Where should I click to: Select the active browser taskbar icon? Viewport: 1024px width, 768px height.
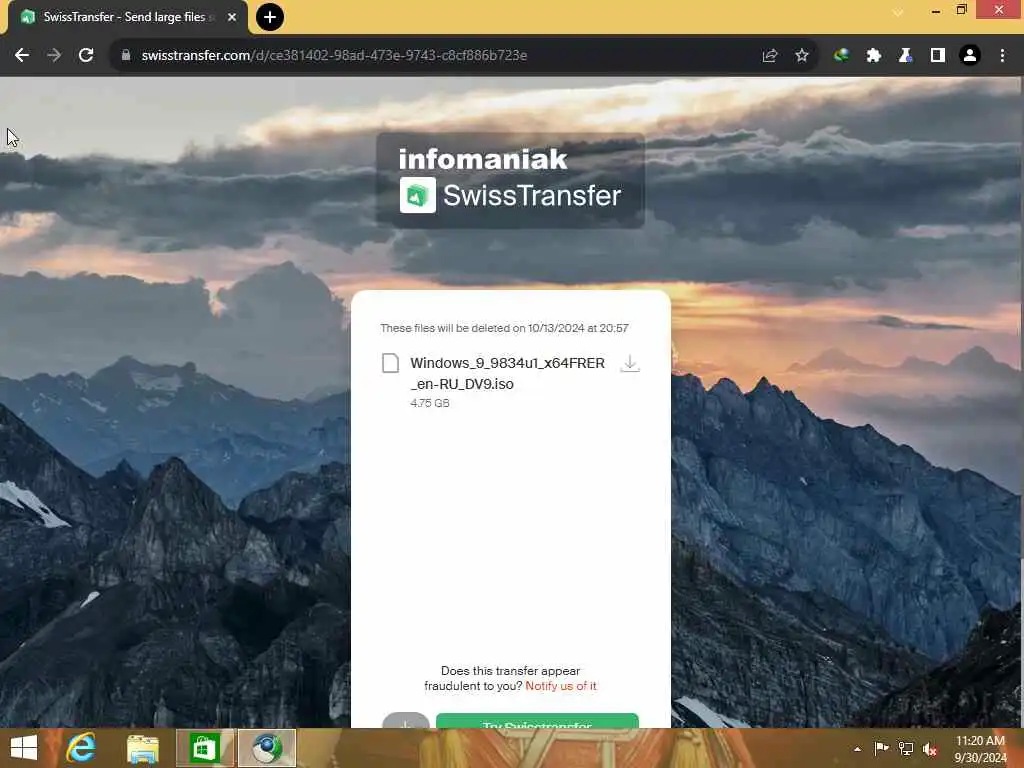(x=266, y=748)
